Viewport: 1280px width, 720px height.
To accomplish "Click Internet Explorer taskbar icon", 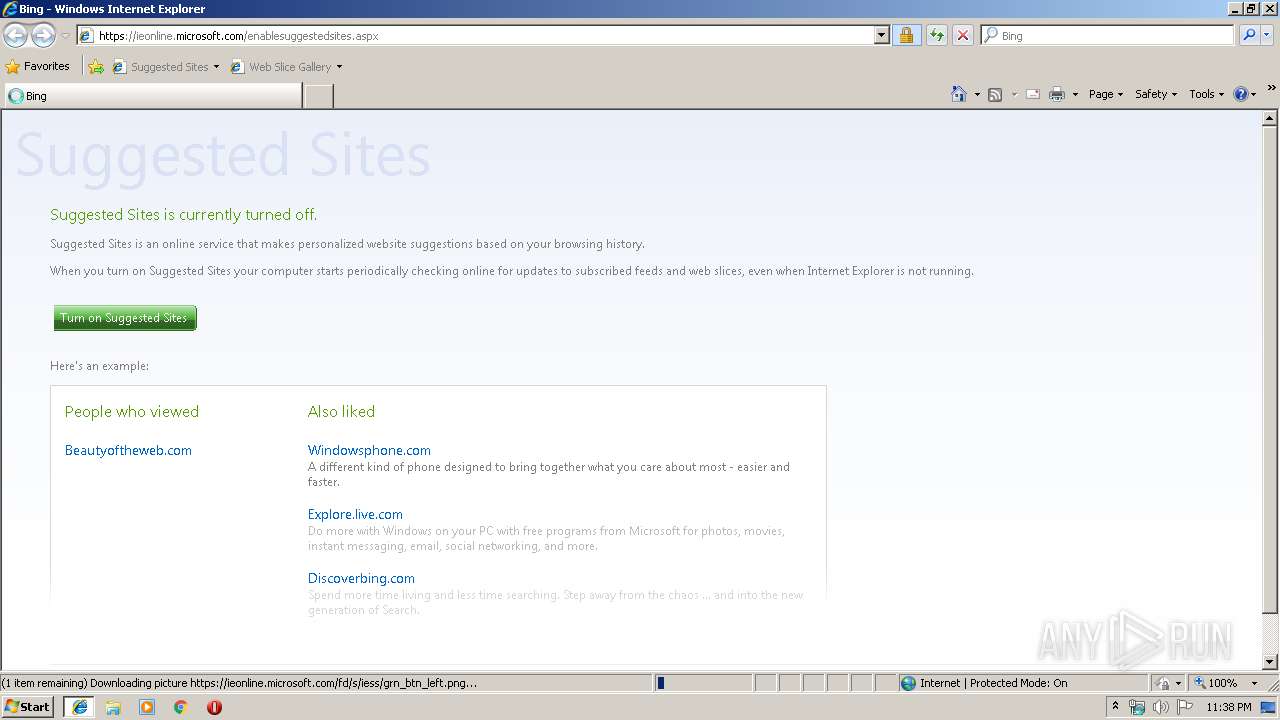I will coord(79,707).
